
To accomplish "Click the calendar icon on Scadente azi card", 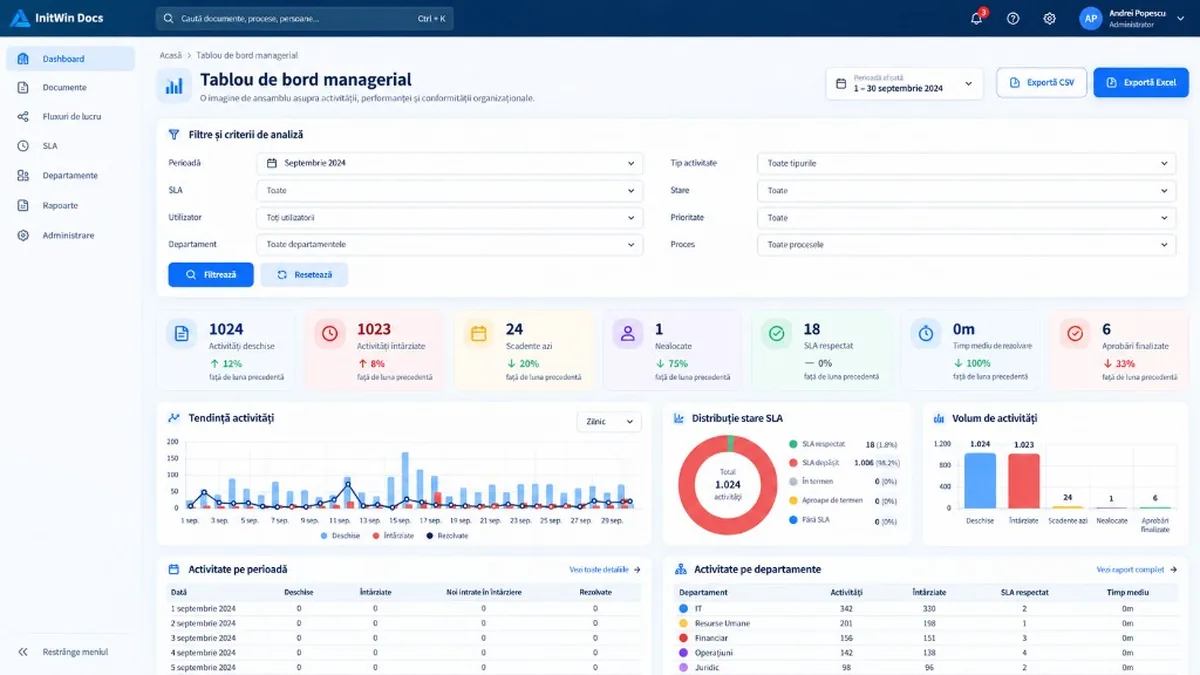I will pyautogui.click(x=479, y=334).
